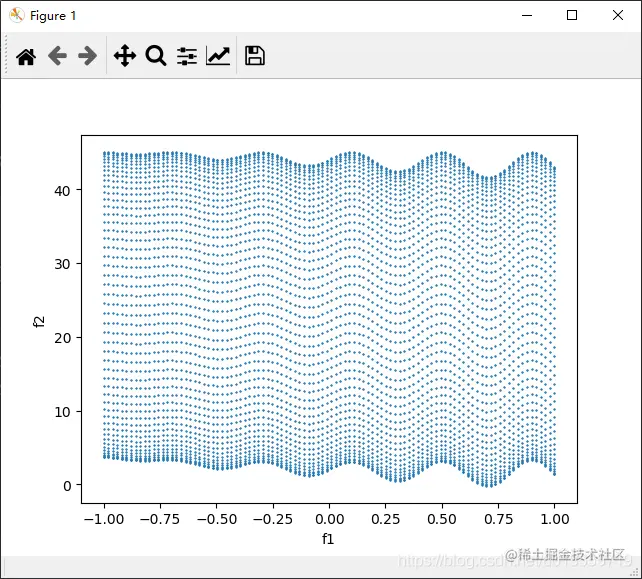Click the 0.50 x-axis tick label
The width and height of the screenshot is (642, 579).
(x=442, y=519)
